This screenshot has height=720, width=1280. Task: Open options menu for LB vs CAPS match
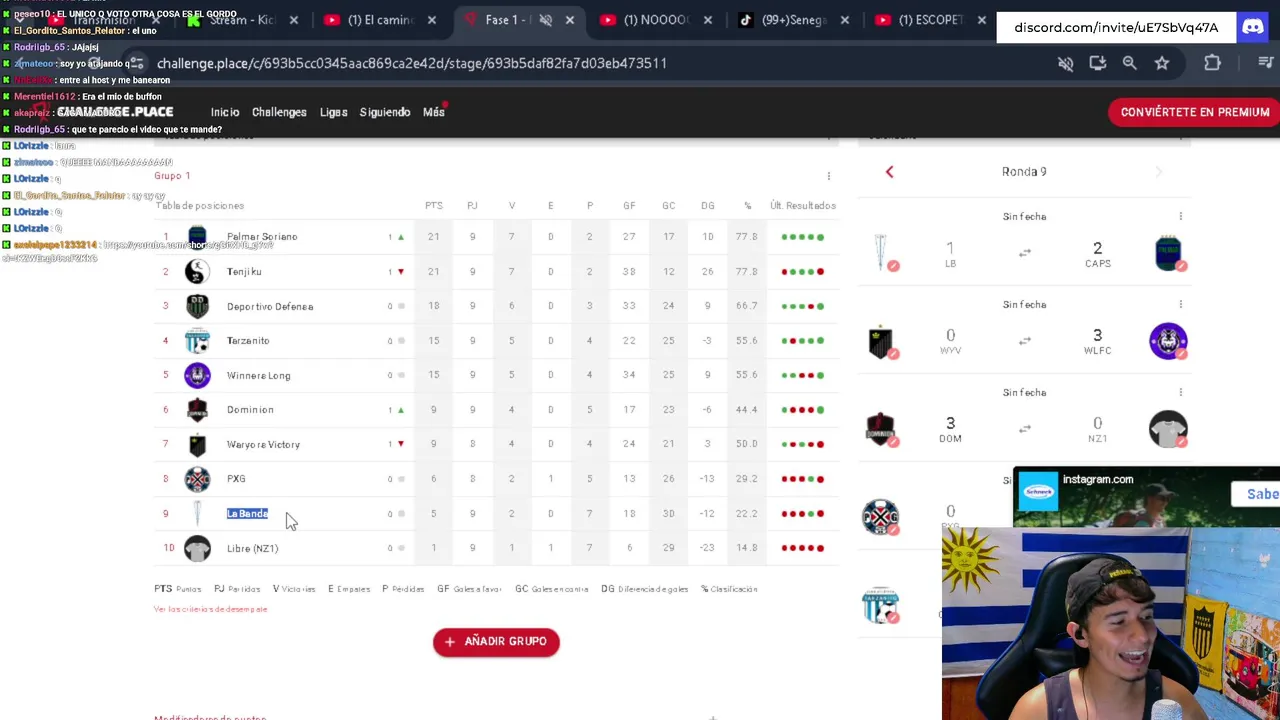(x=1180, y=216)
